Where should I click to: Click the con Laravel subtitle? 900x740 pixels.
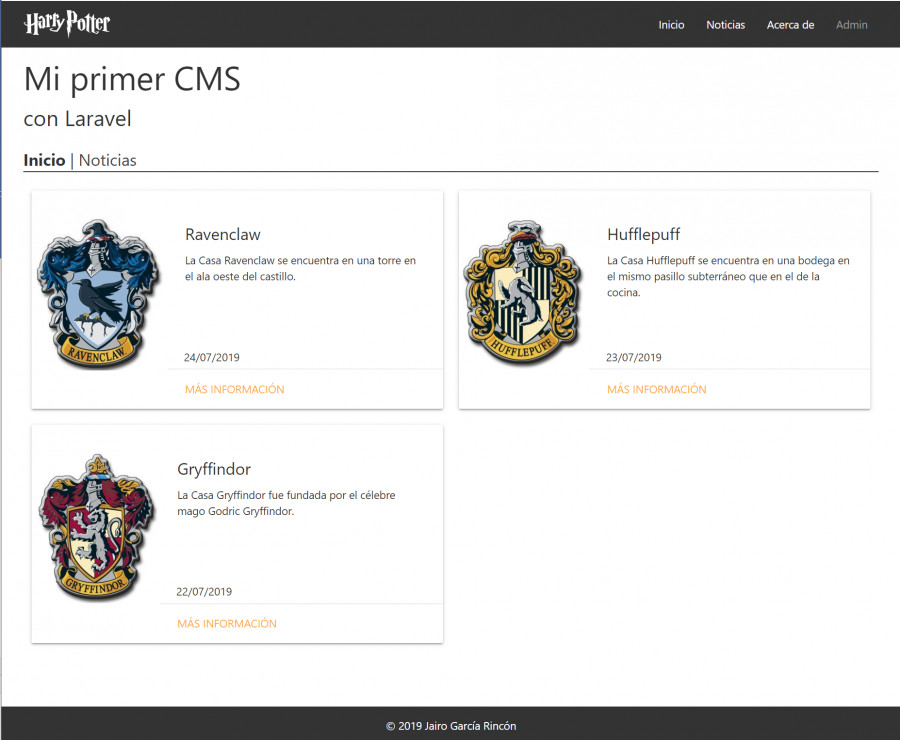point(77,119)
